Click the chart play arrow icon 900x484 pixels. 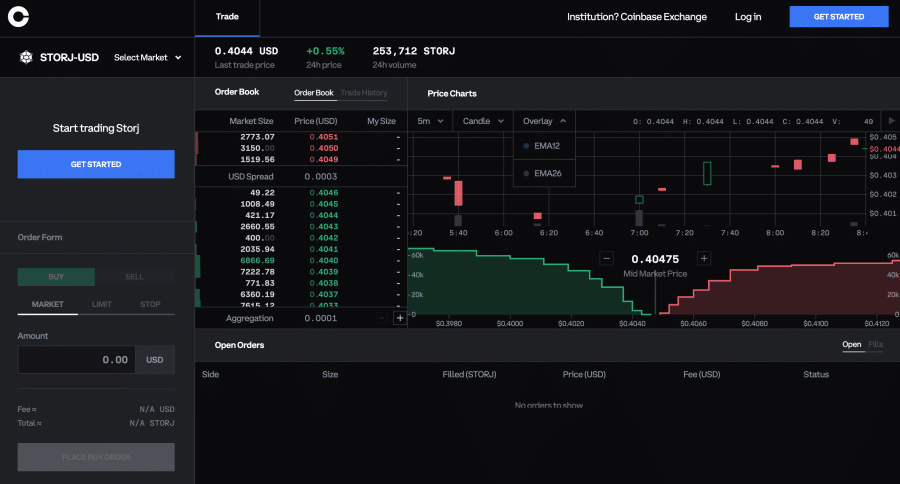click(x=891, y=121)
